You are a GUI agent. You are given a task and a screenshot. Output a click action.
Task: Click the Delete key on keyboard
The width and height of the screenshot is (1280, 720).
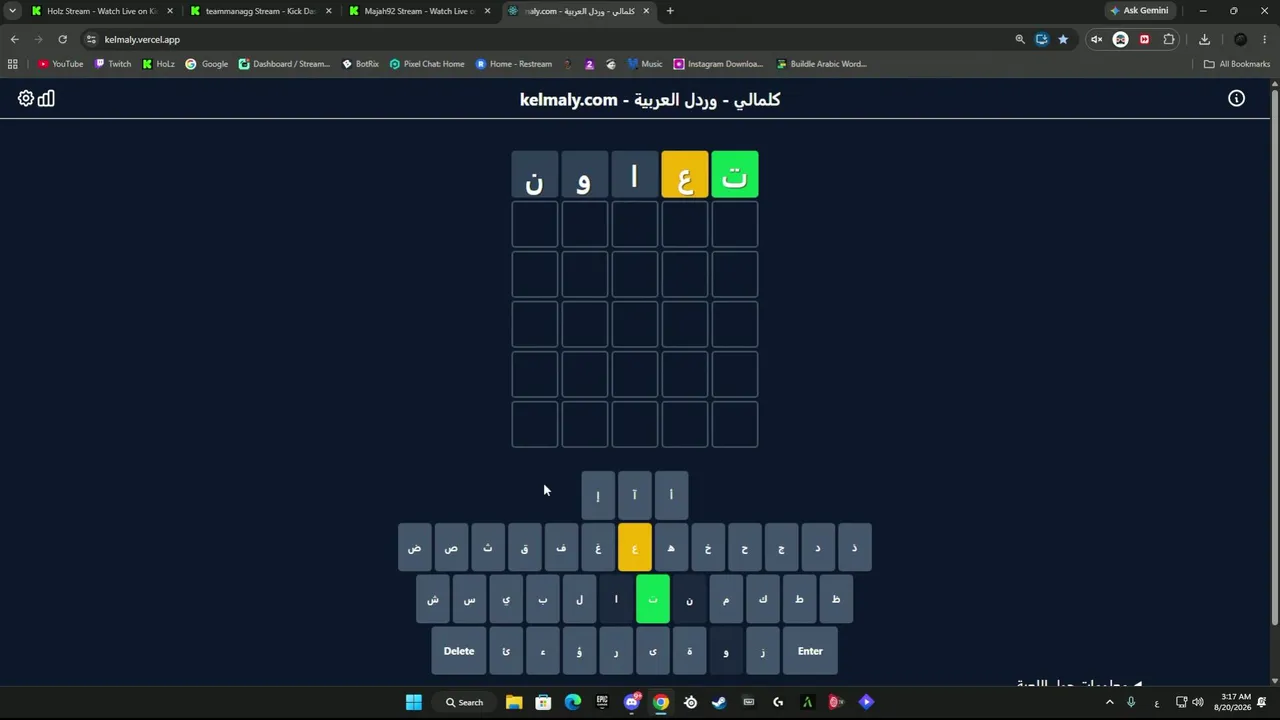click(459, 651)
